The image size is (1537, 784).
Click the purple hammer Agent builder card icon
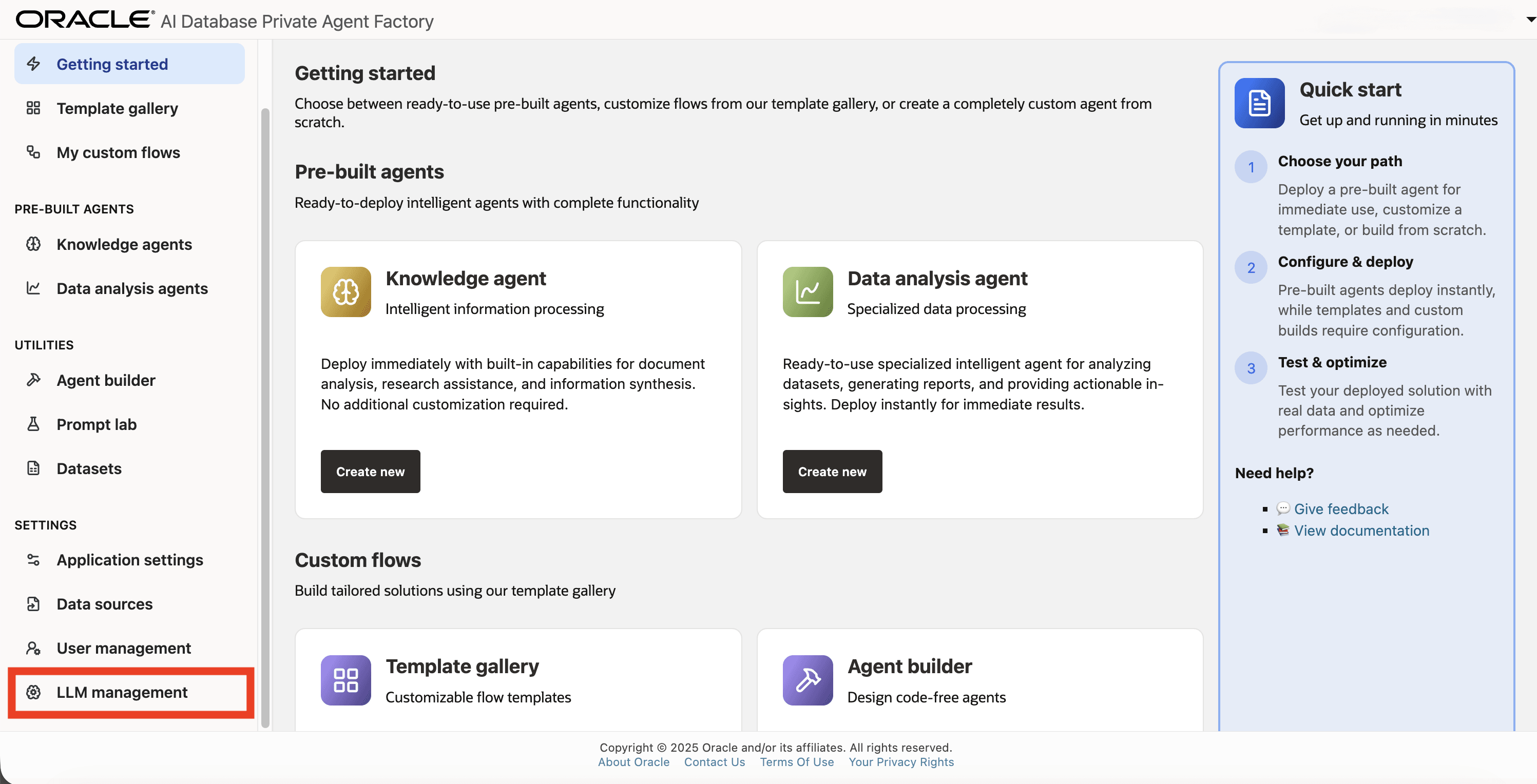[x=808, y=680]
